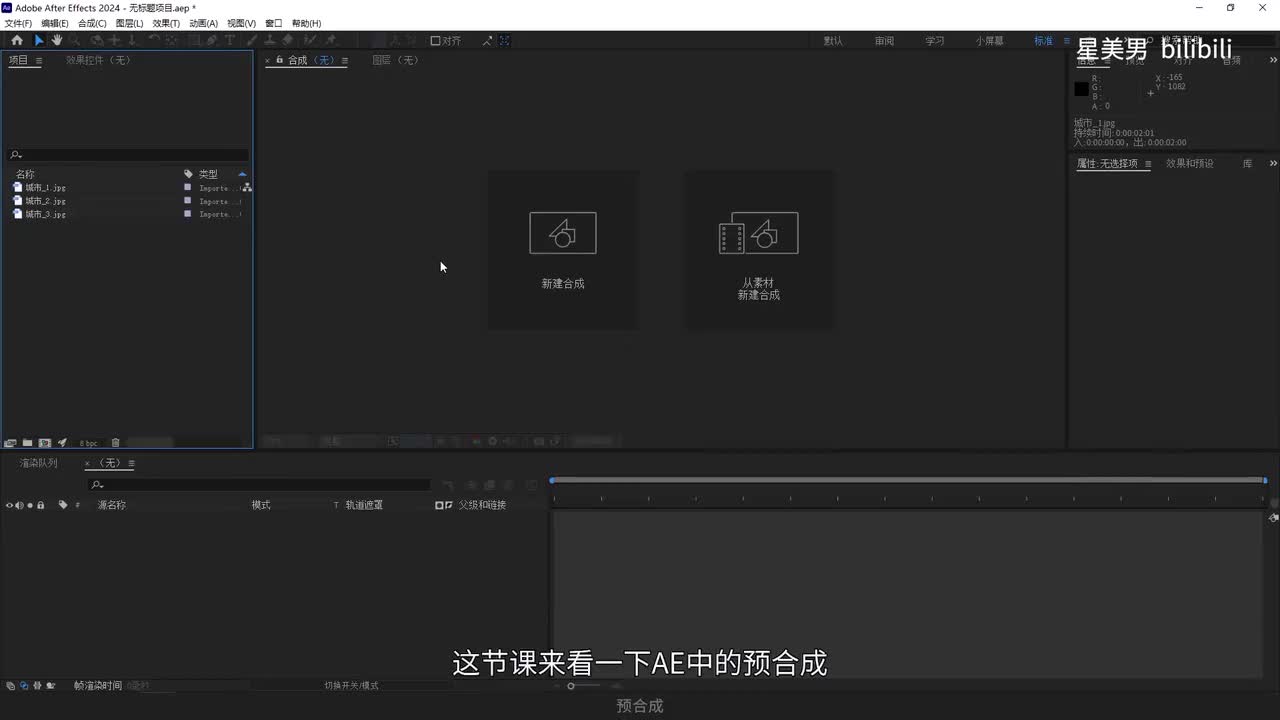Select the Eraser tool
Viewport: 1280px width, 720px height.
288,40
